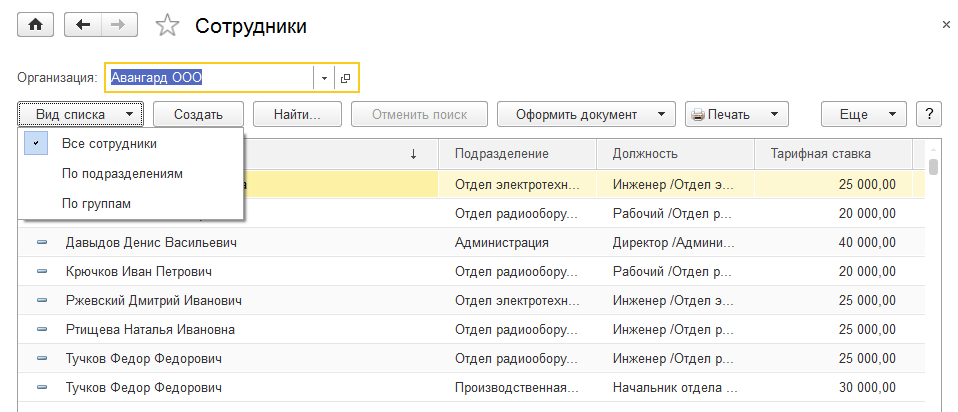Click the Home icon button

[x=35, y=26]
